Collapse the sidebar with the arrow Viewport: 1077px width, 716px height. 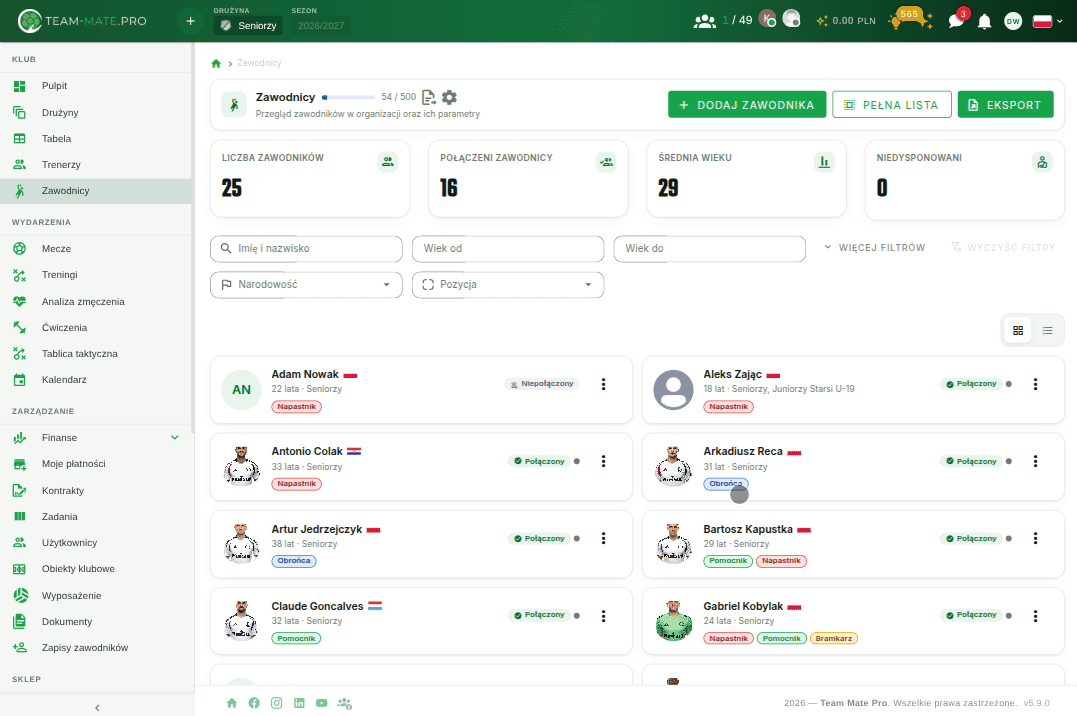[x=97, y=707]
